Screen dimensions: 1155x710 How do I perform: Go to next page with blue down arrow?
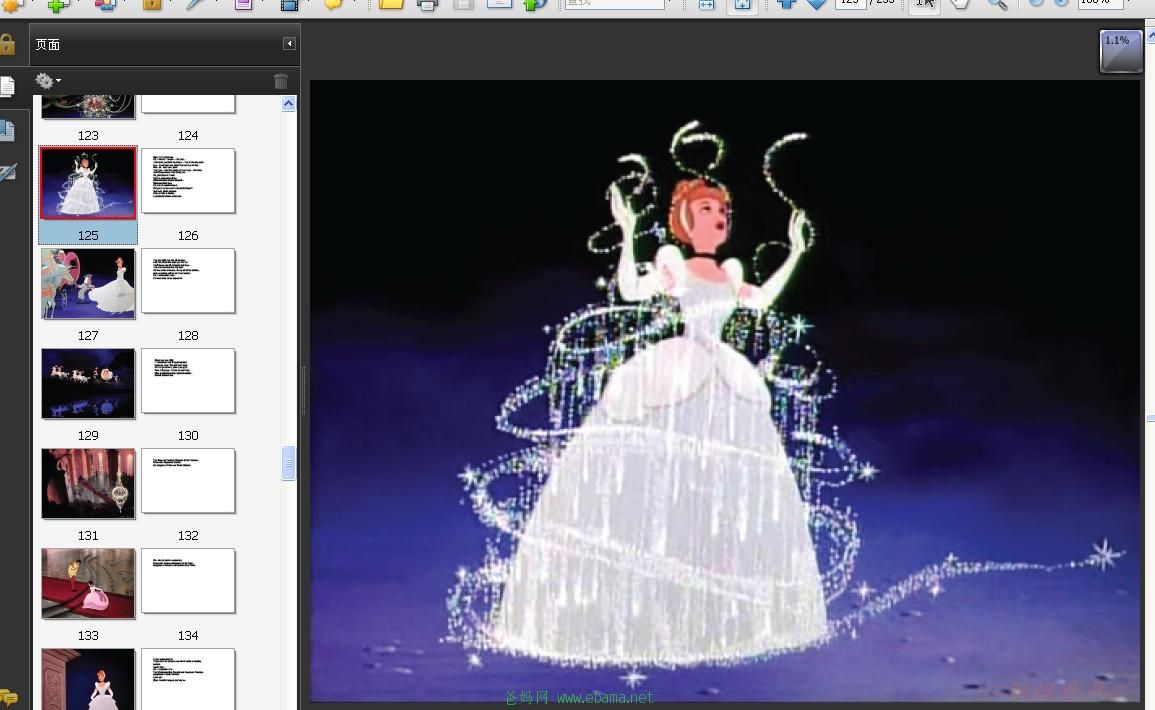point(816,4)
